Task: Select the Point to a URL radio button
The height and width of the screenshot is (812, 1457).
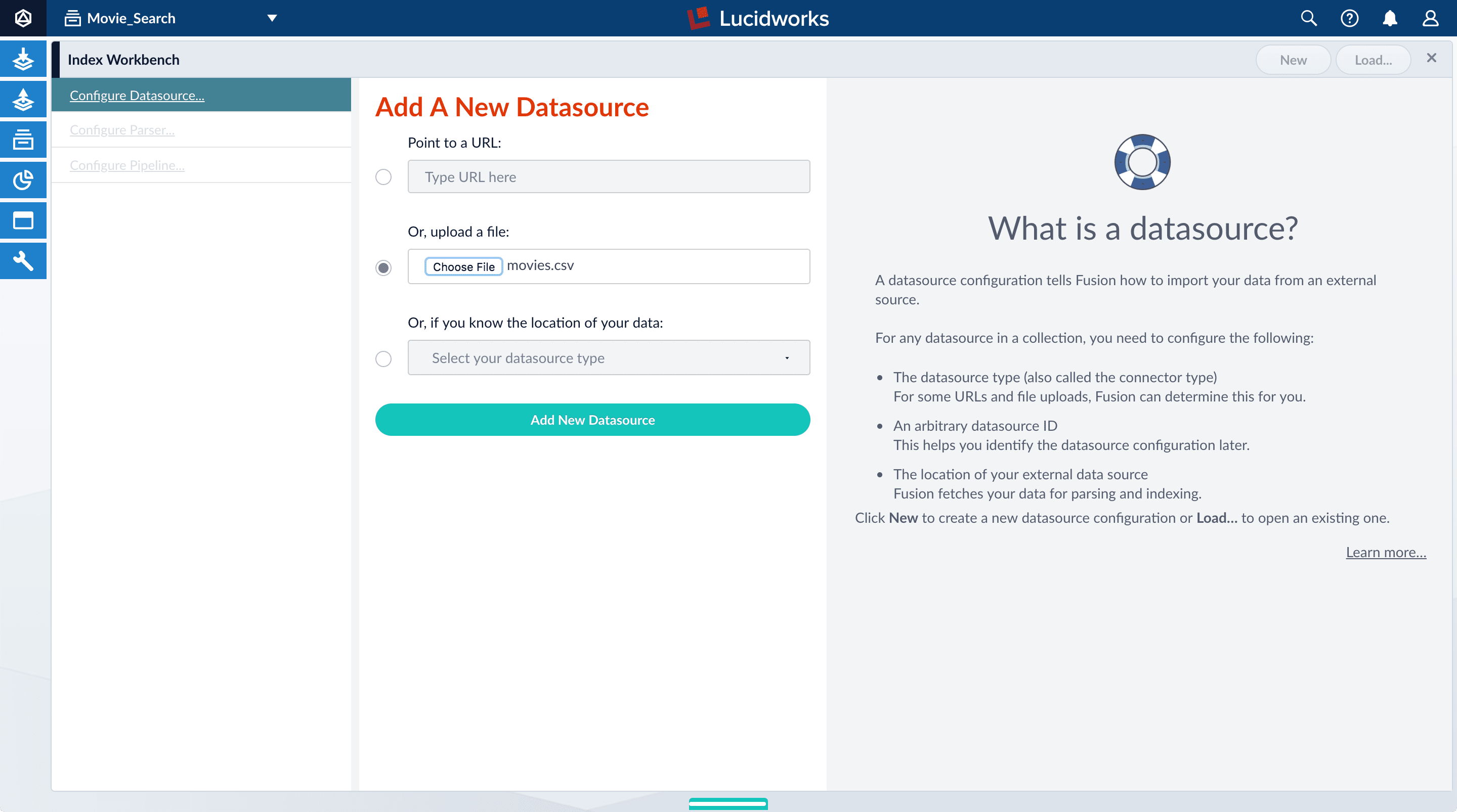Action: coord(383,177)
